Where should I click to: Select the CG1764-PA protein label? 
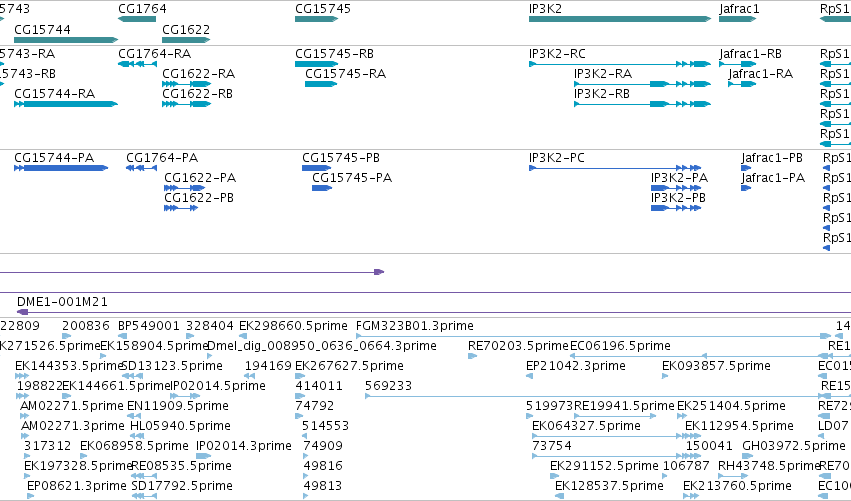pos(162,158)
